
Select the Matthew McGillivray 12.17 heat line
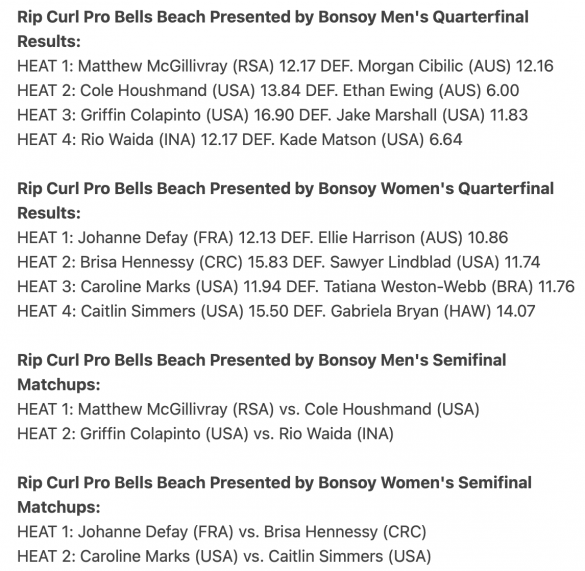pyautogui.click(x=285, y=66)
